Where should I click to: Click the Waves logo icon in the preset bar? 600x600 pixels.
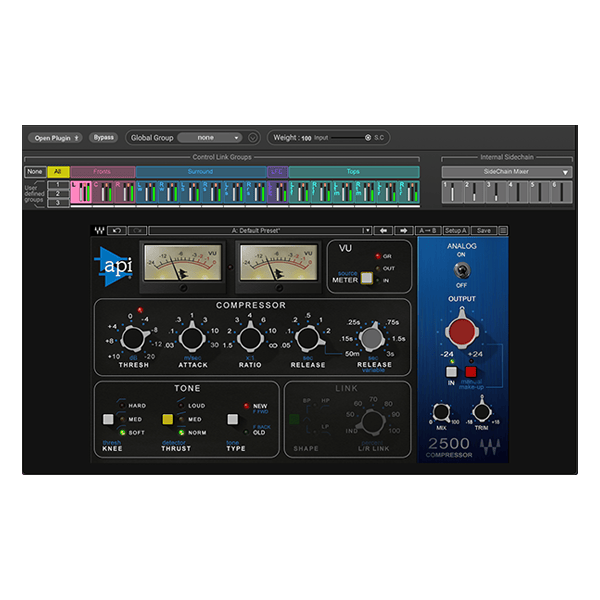[x=99, y=230]
